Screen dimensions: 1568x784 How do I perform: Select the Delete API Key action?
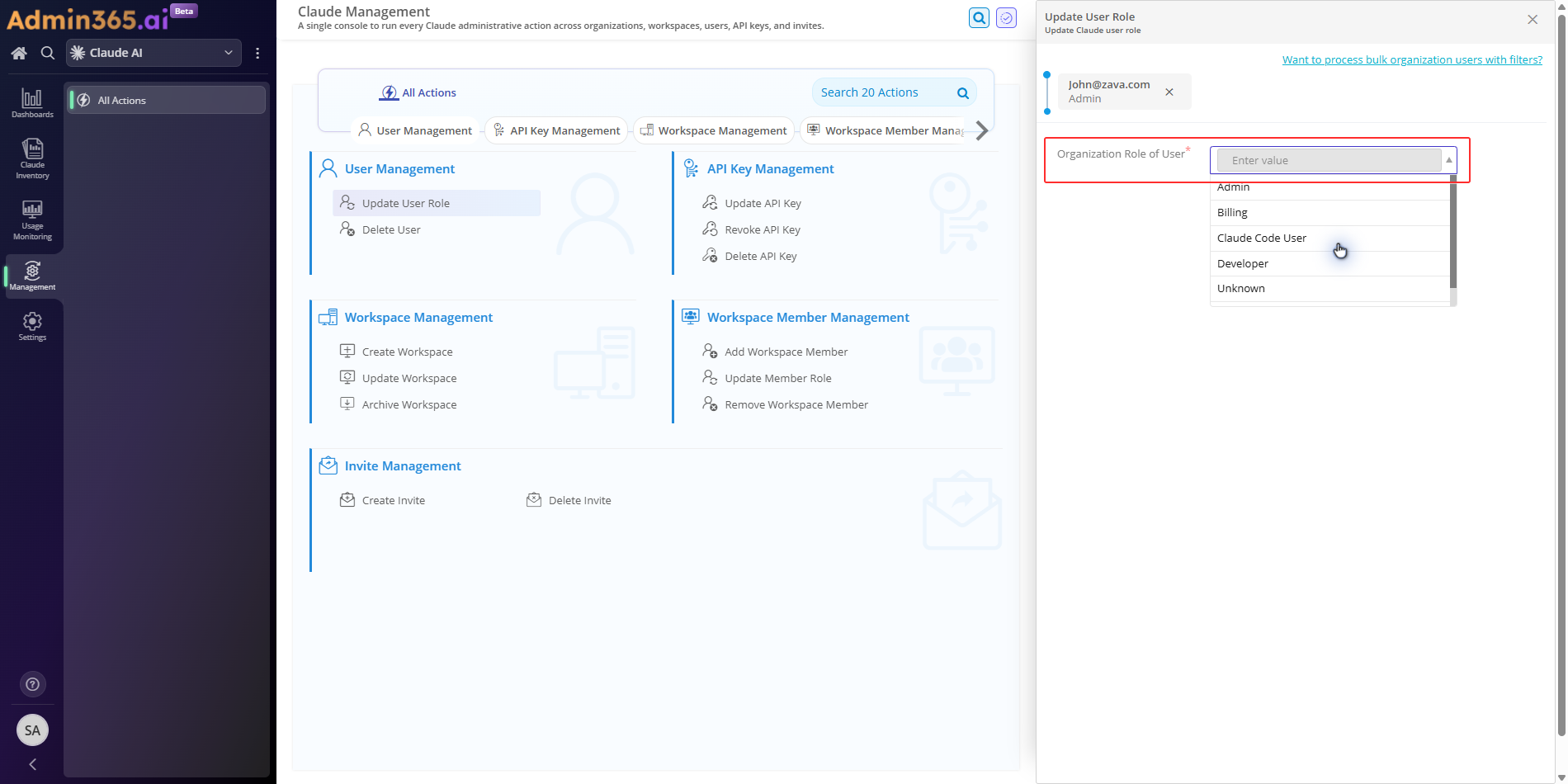click(760, 256)
